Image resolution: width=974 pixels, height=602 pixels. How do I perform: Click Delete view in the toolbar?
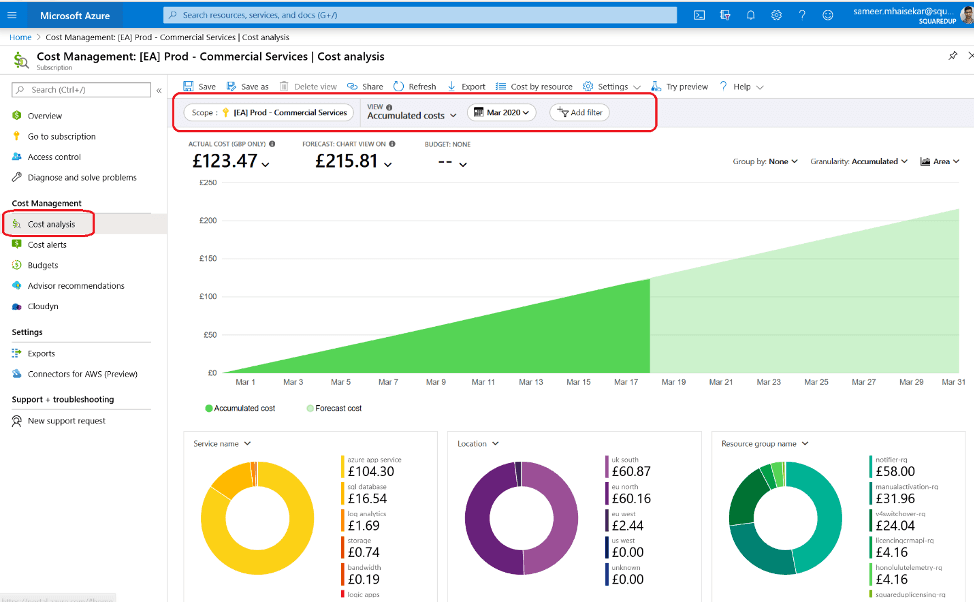(308, 86)
